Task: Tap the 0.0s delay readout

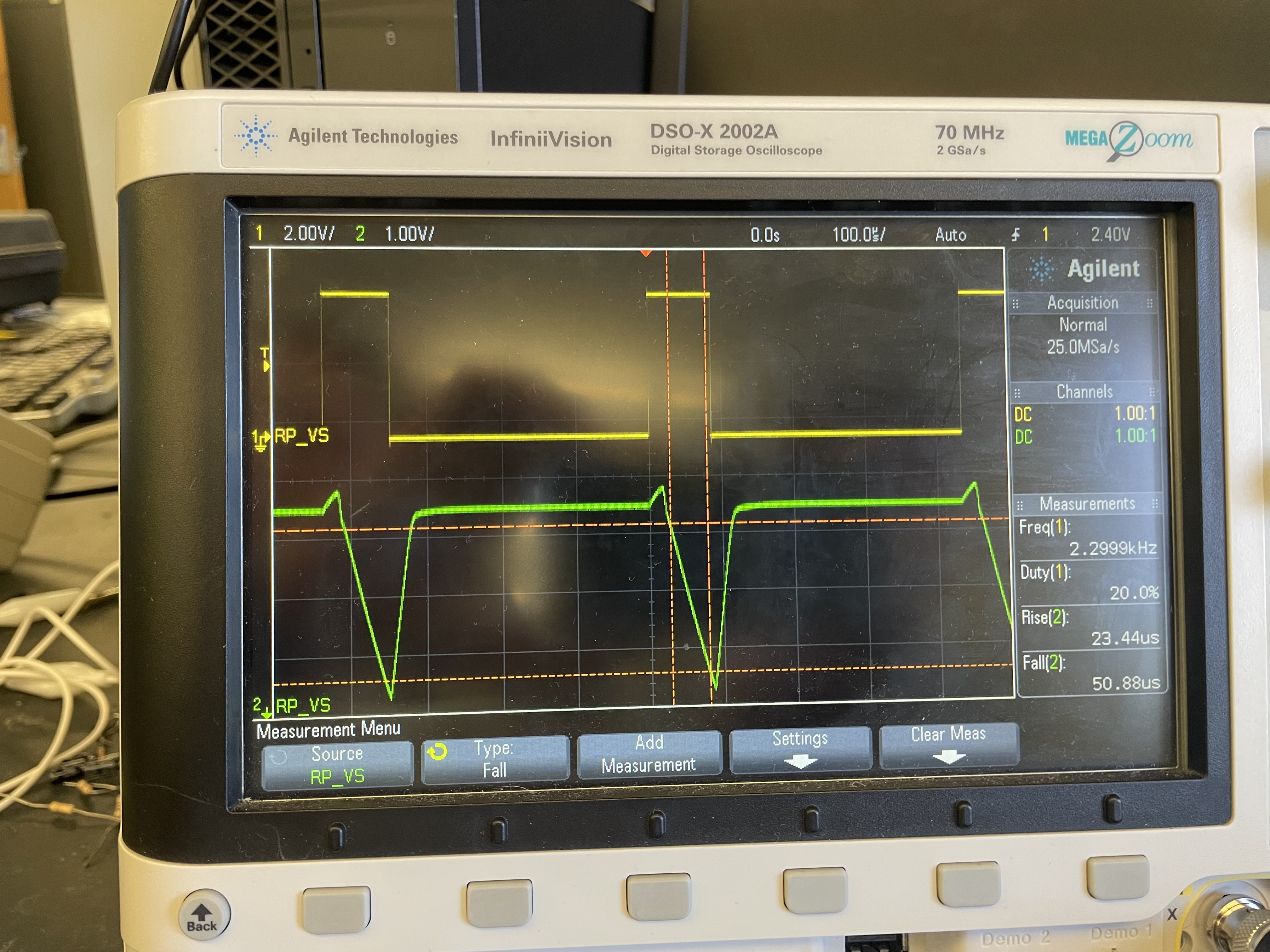Action: click(x=765, y=235)
